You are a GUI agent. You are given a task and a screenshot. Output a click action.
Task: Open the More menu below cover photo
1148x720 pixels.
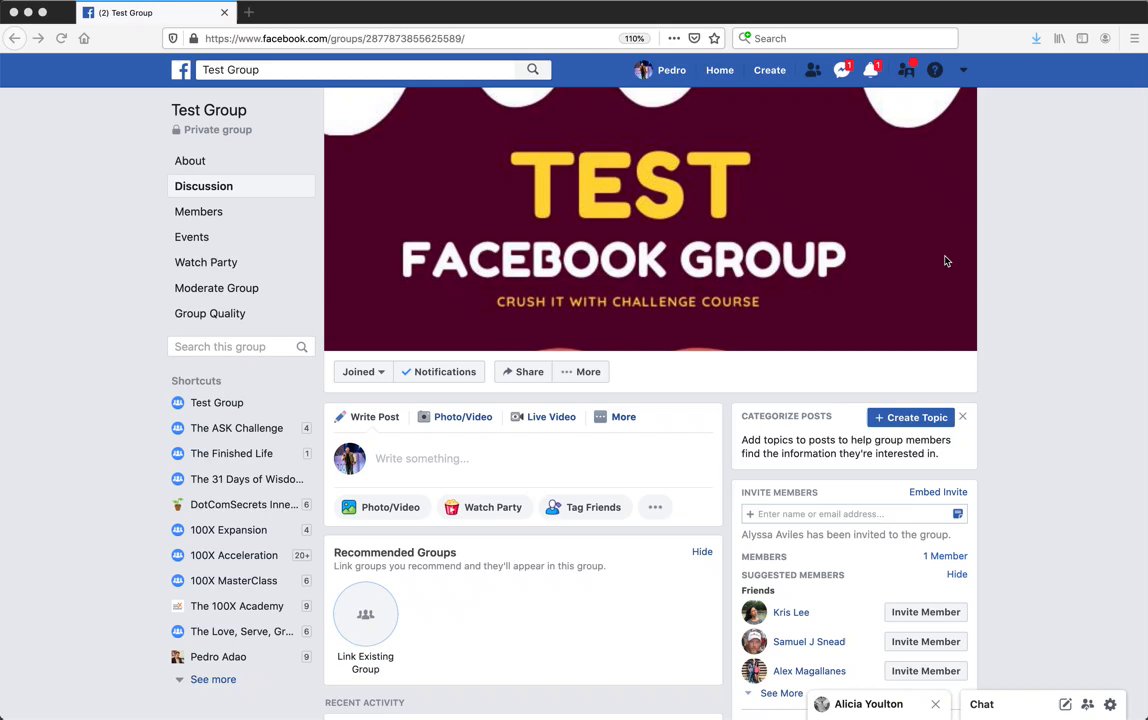click(581, 372)
